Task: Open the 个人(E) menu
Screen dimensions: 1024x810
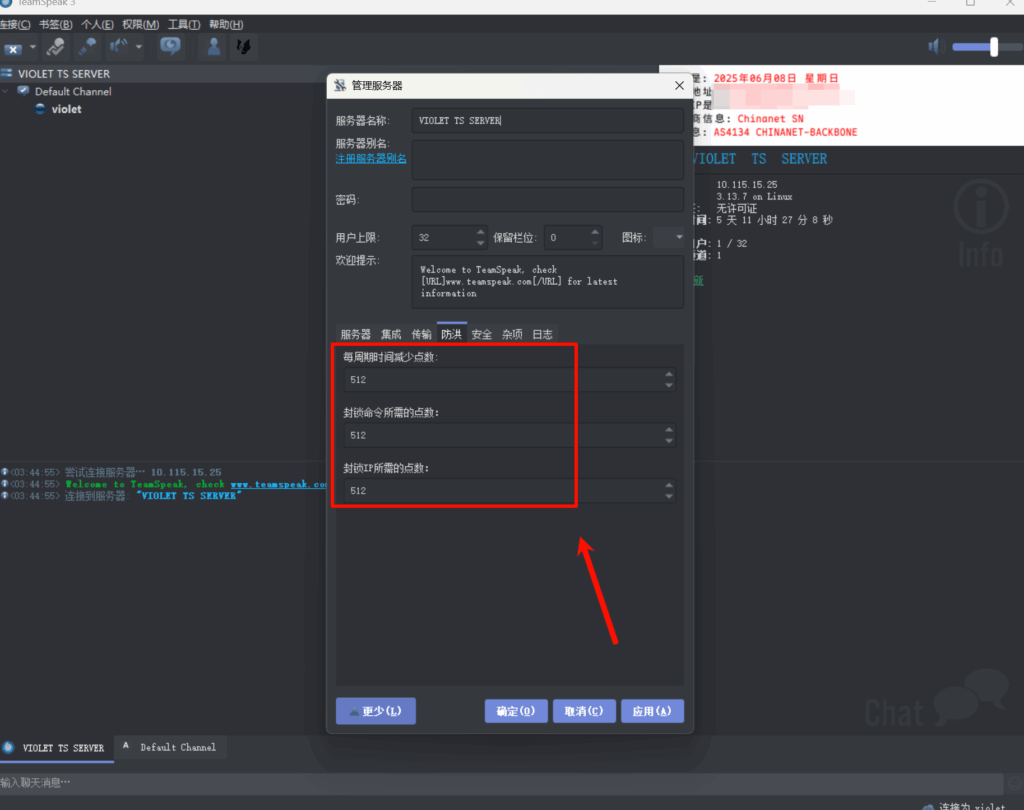Action: pyautogui.click(x=97, y=24)
